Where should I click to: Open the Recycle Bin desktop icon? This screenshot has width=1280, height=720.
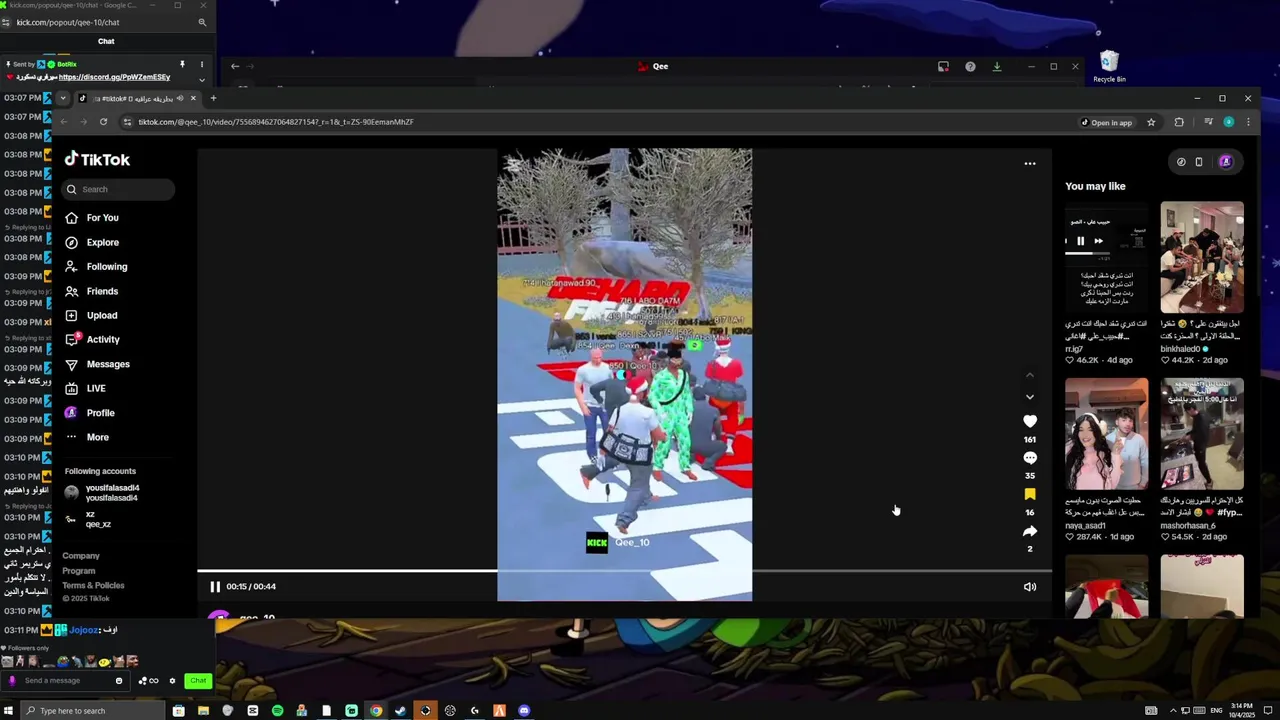[1109, 67]
